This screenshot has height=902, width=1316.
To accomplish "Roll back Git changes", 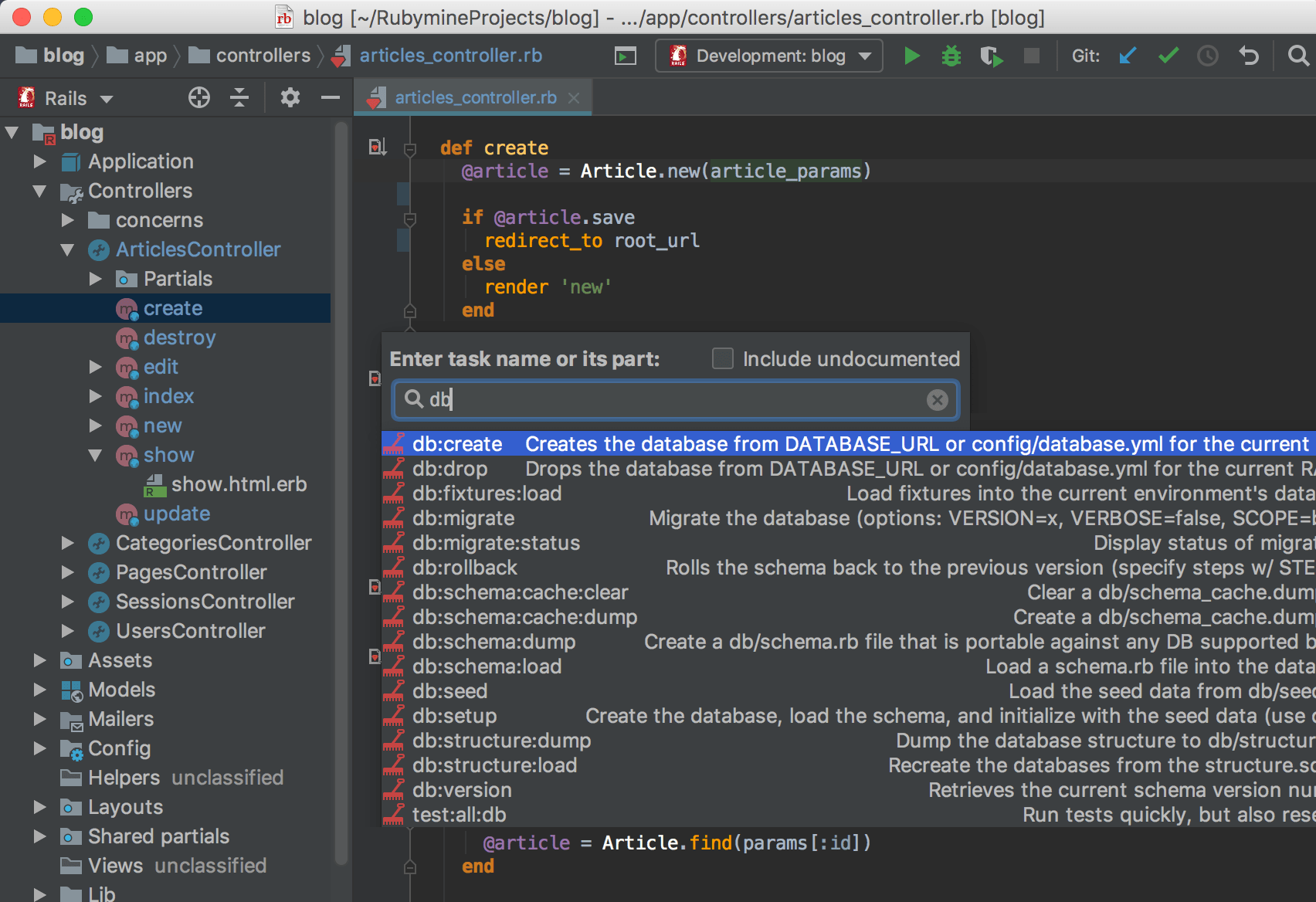I will point(1249,56).
